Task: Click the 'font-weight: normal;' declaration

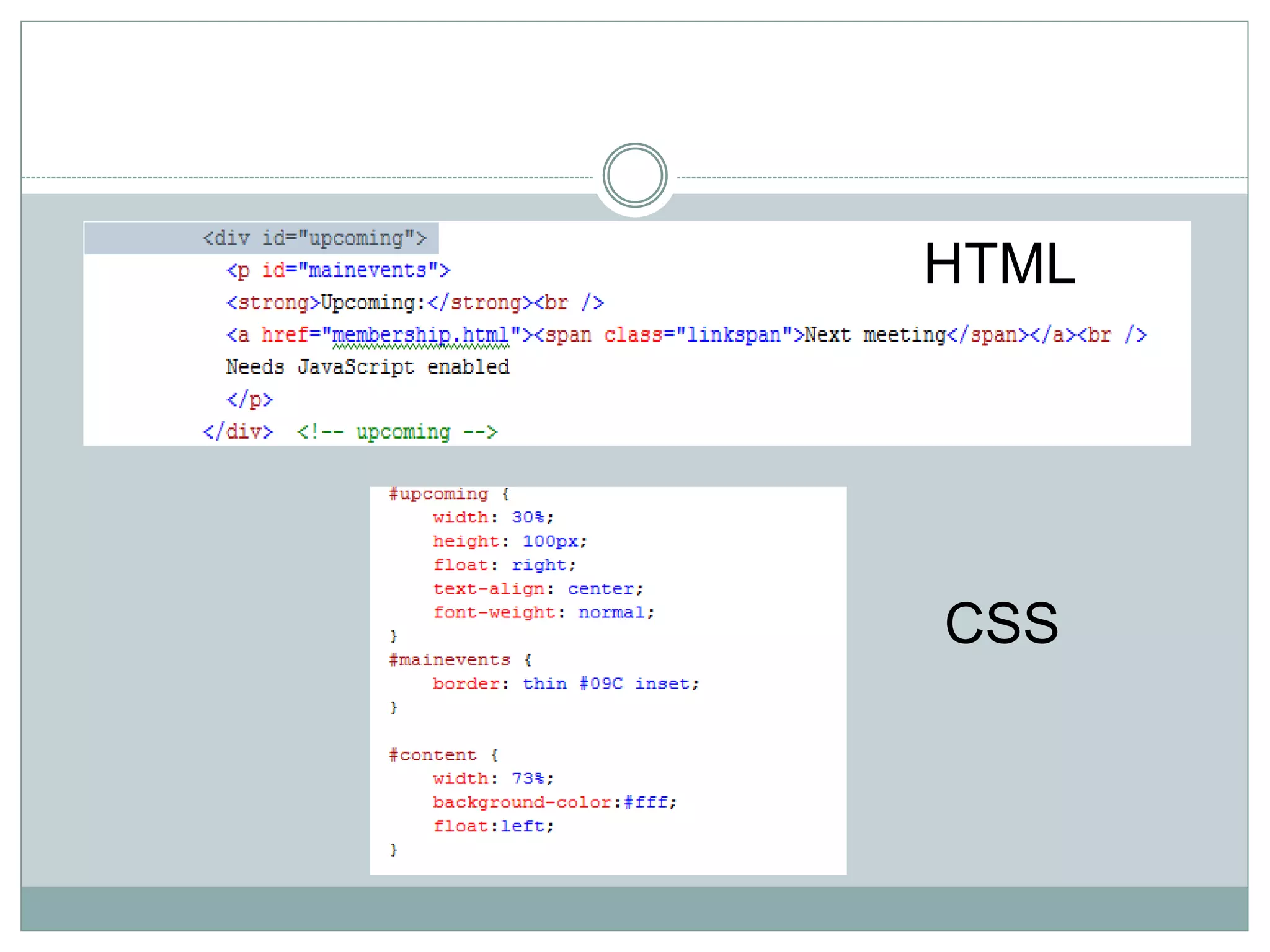Action: pyautogui.click(x=543, y=613)
